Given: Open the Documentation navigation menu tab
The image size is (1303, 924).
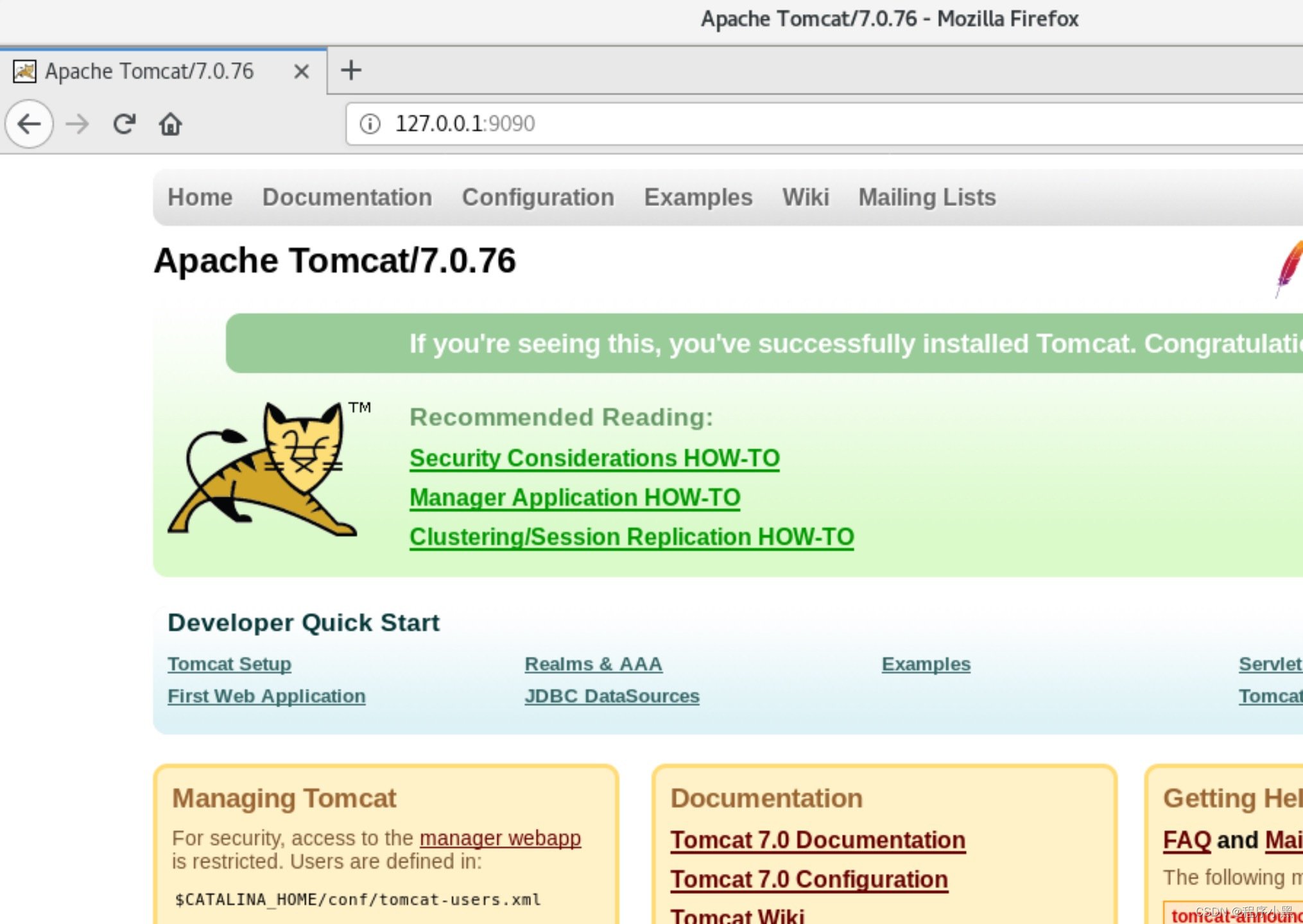Looking at the screenshot, I should (x=346, y=197).
